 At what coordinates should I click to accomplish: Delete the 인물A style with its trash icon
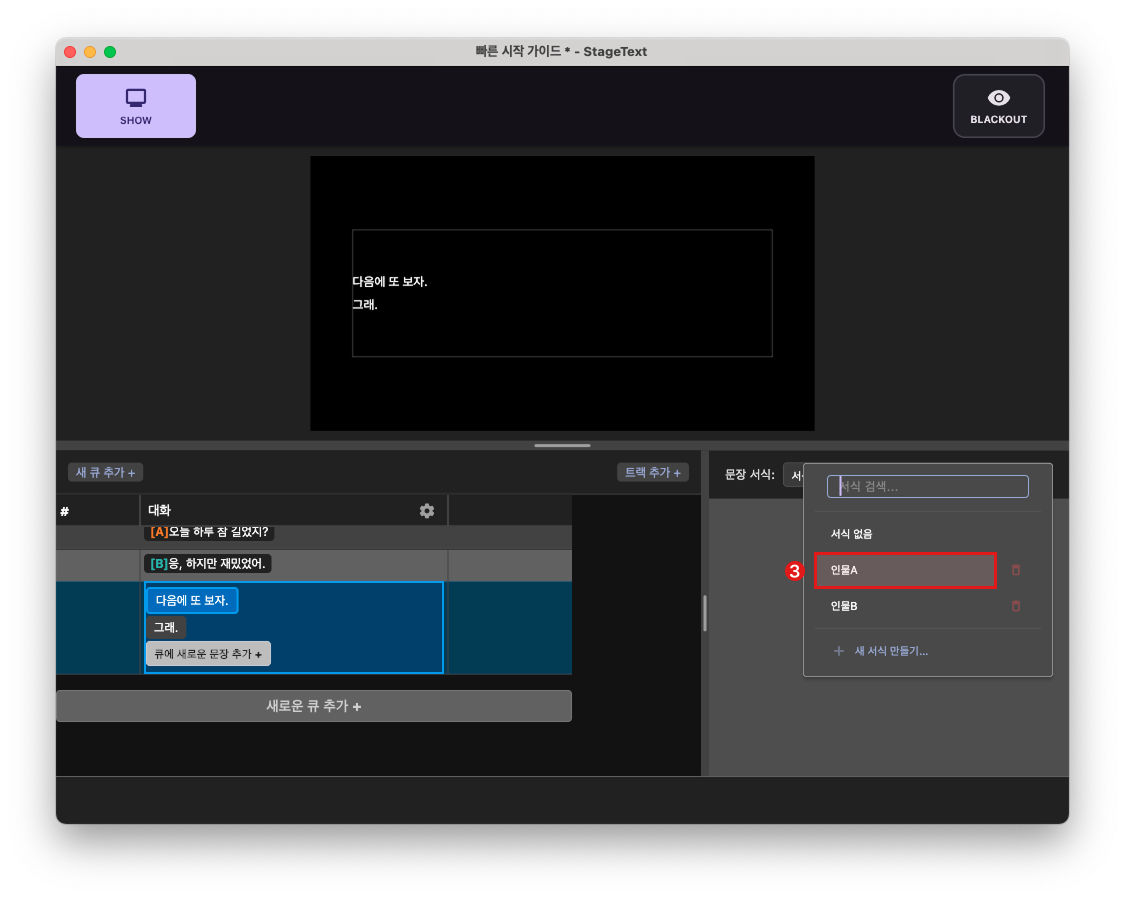point(1016,570)
